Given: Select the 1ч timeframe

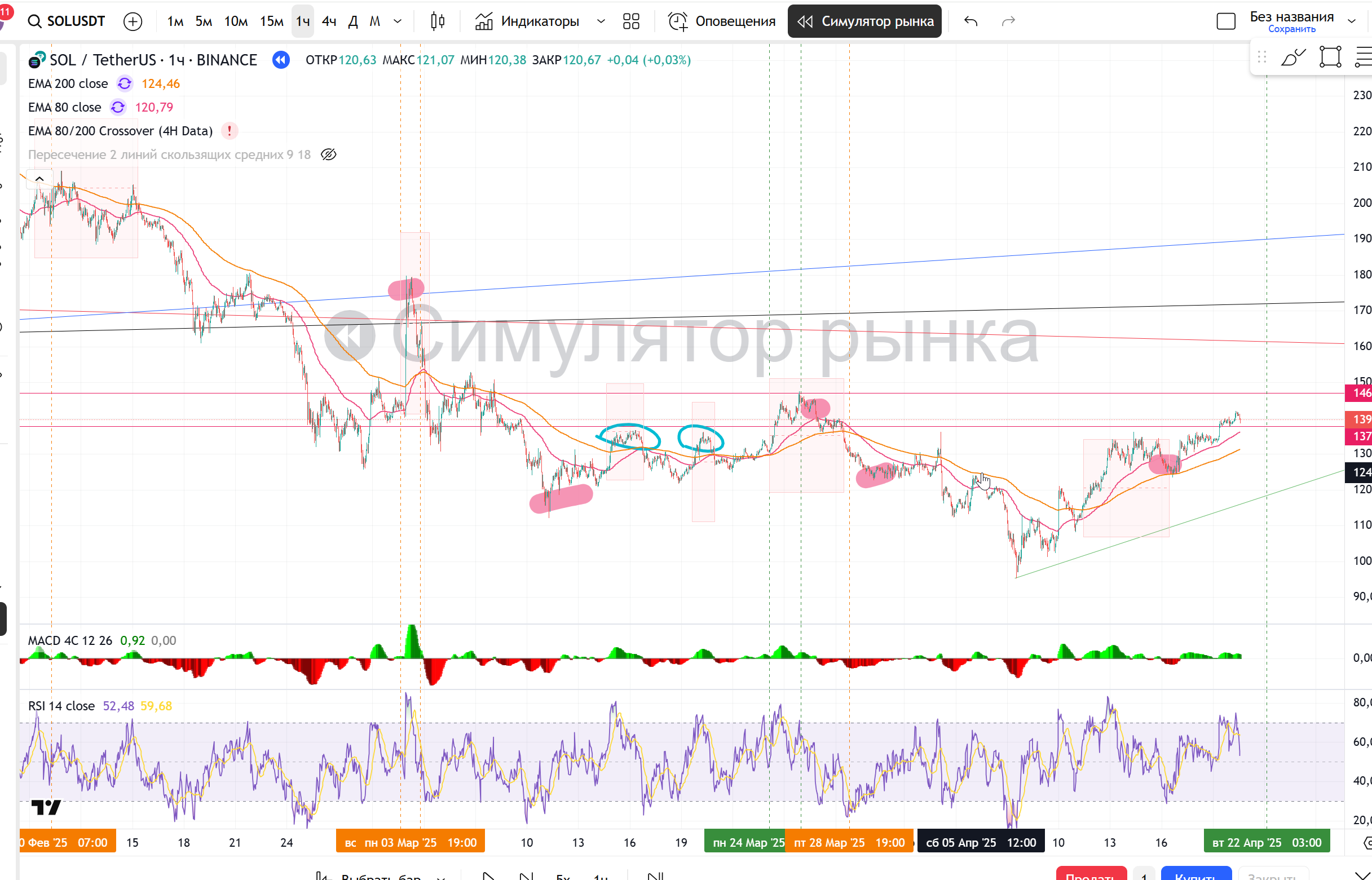Looking at the screenshot, I should click(303, 21).
